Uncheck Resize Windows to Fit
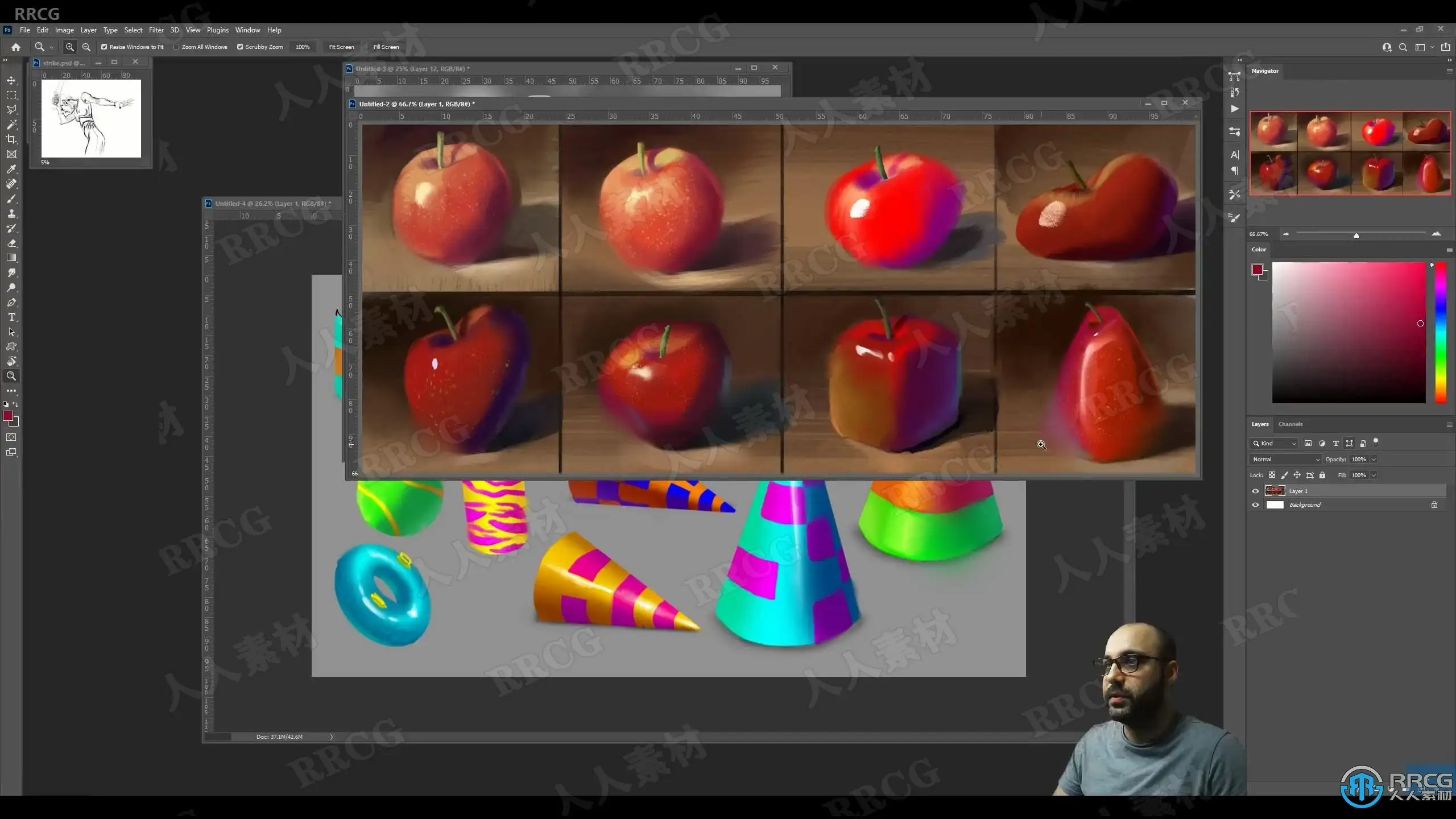The height and width of the screenshot is (819, 1456). [x=104, y=47]
